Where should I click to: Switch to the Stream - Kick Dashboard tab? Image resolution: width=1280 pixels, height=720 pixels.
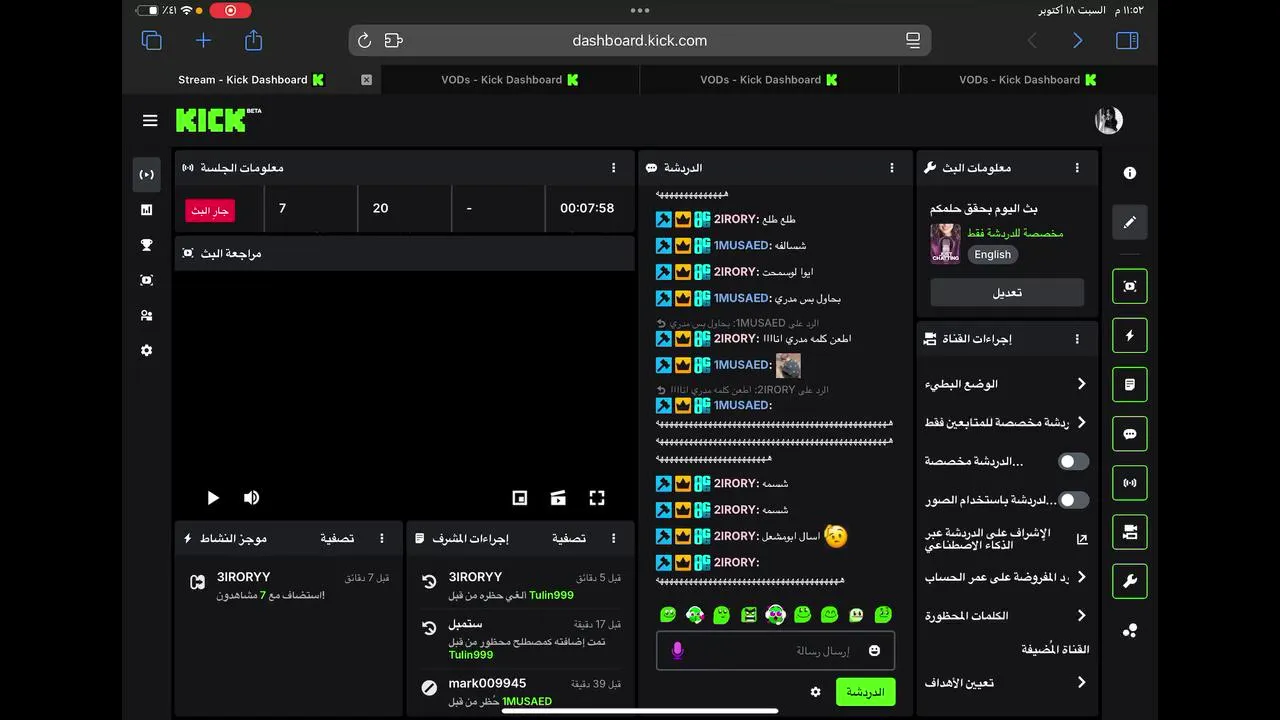tap(250, 80)
